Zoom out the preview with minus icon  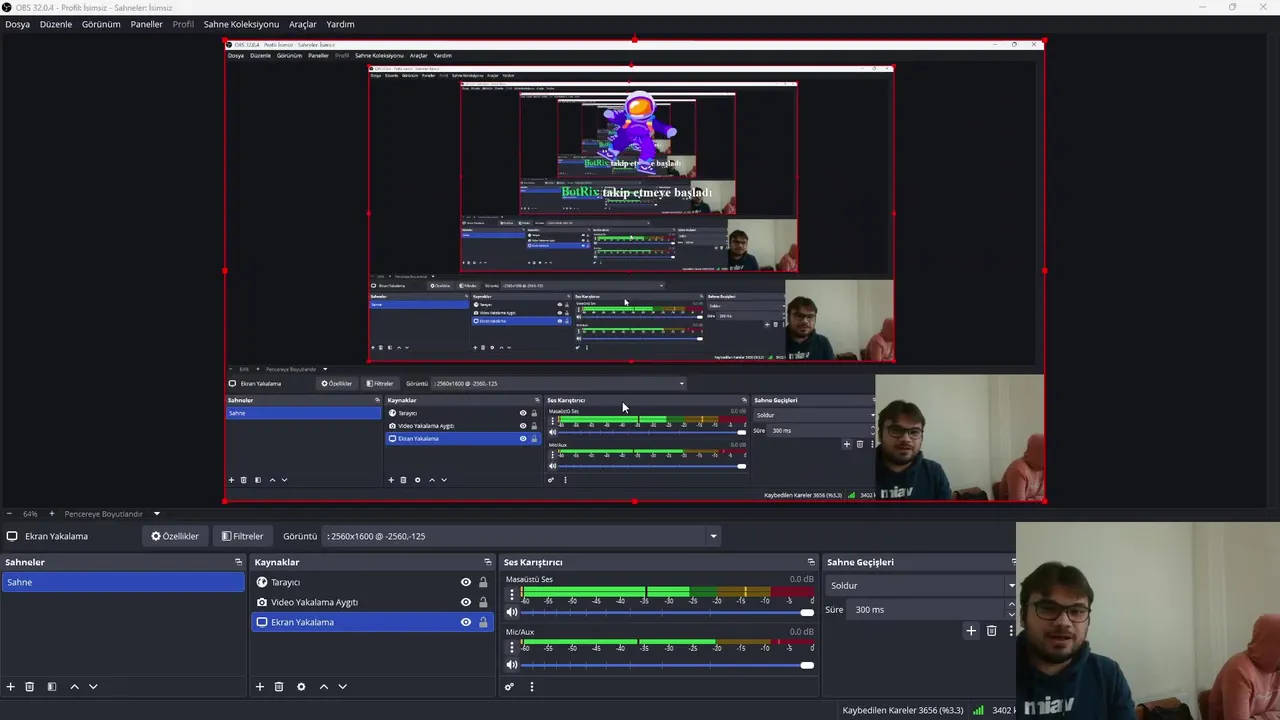[x=9, y=514]
